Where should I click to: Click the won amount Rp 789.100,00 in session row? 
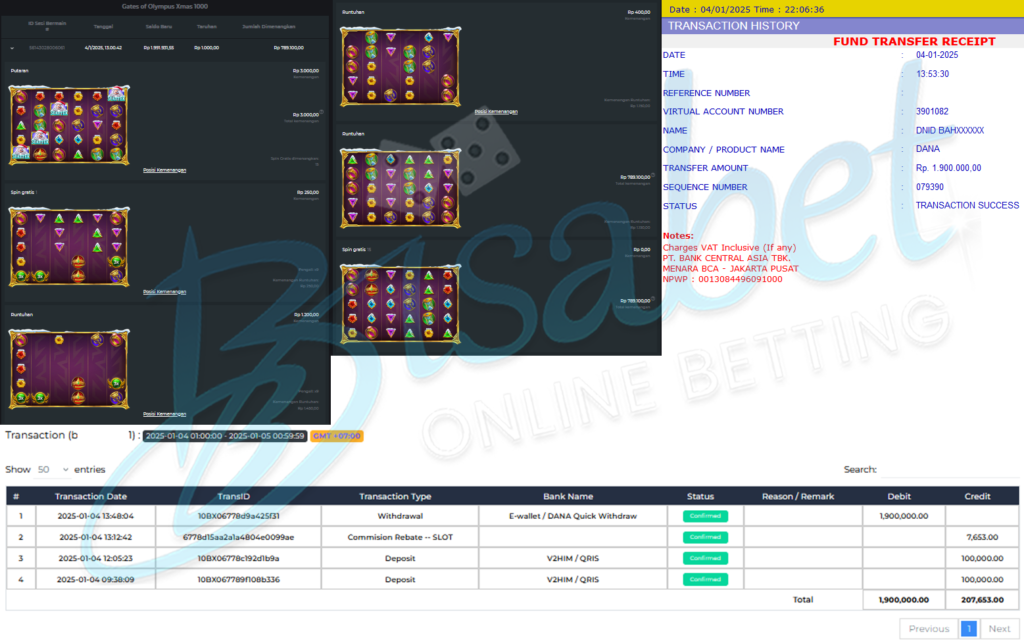(x=288, y=48)
